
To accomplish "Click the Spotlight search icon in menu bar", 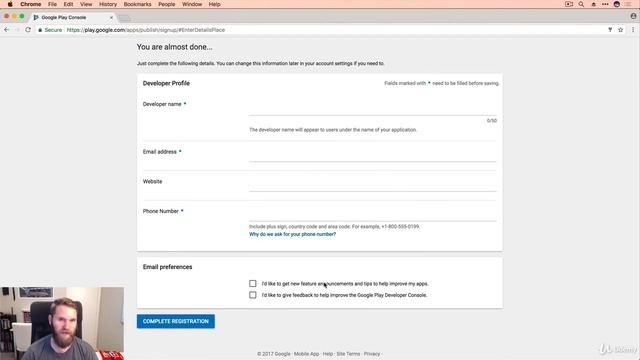I will [x=581, y=4].
